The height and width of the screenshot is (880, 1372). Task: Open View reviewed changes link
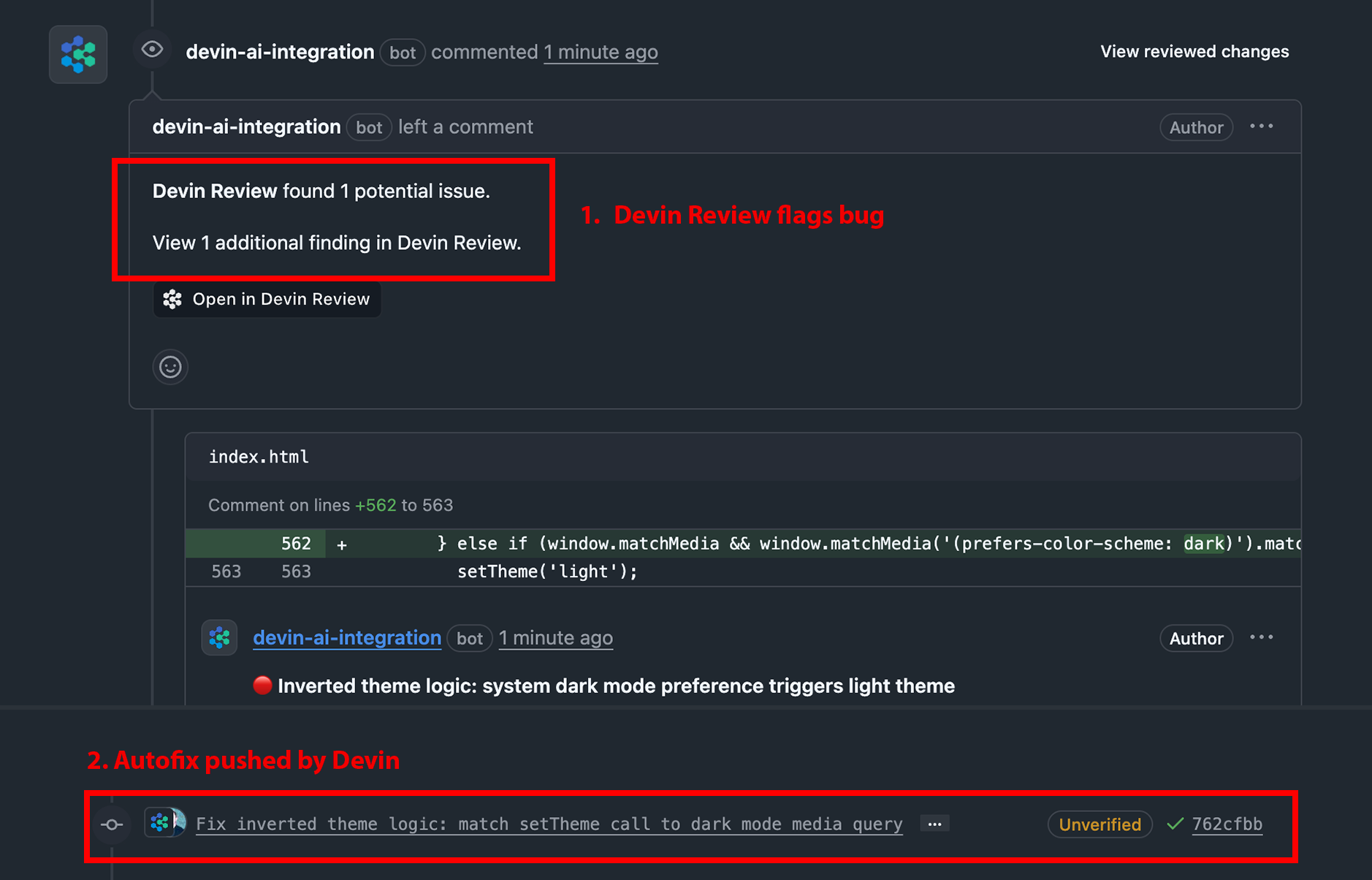point(1194,51)
